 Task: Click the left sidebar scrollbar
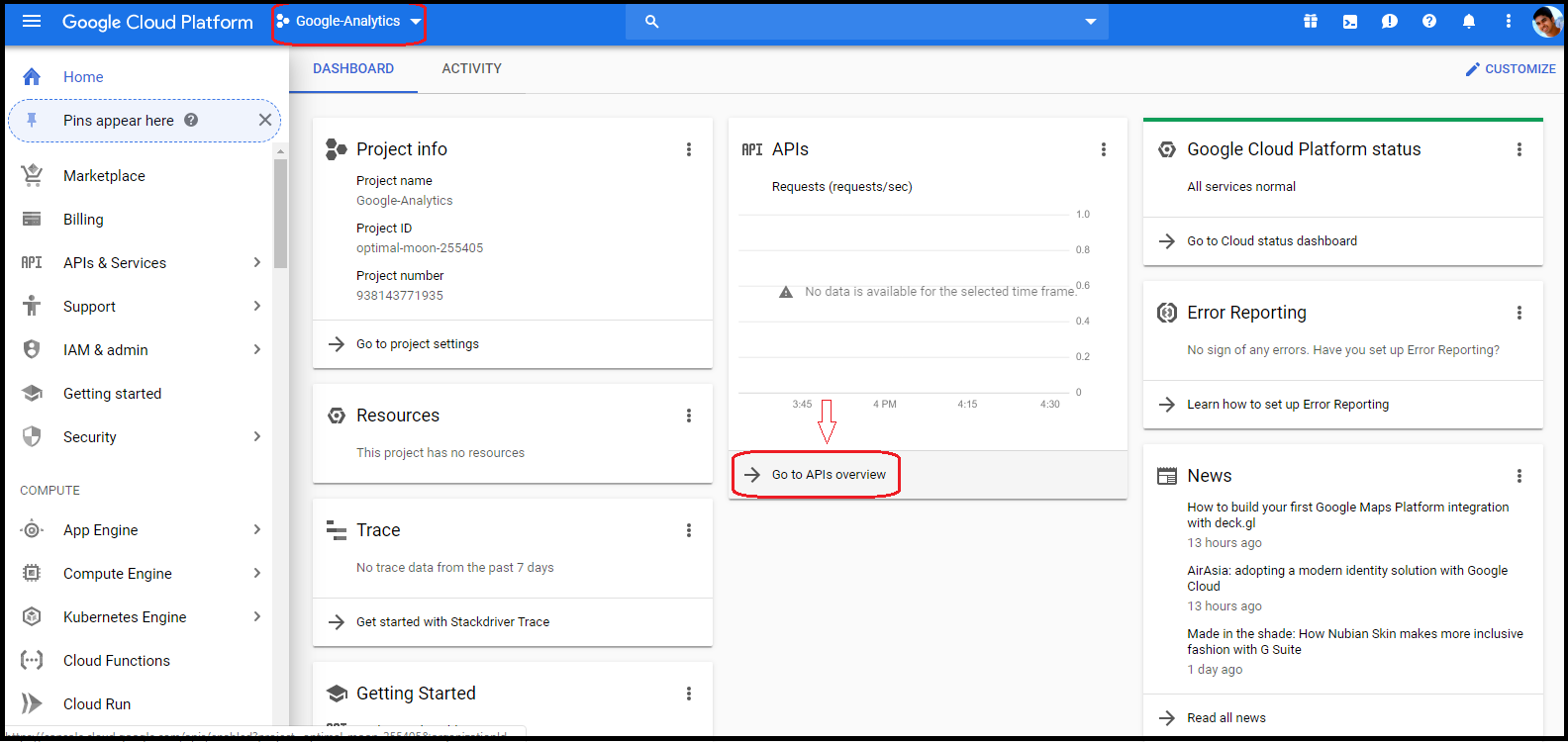[x=280, y=214]
